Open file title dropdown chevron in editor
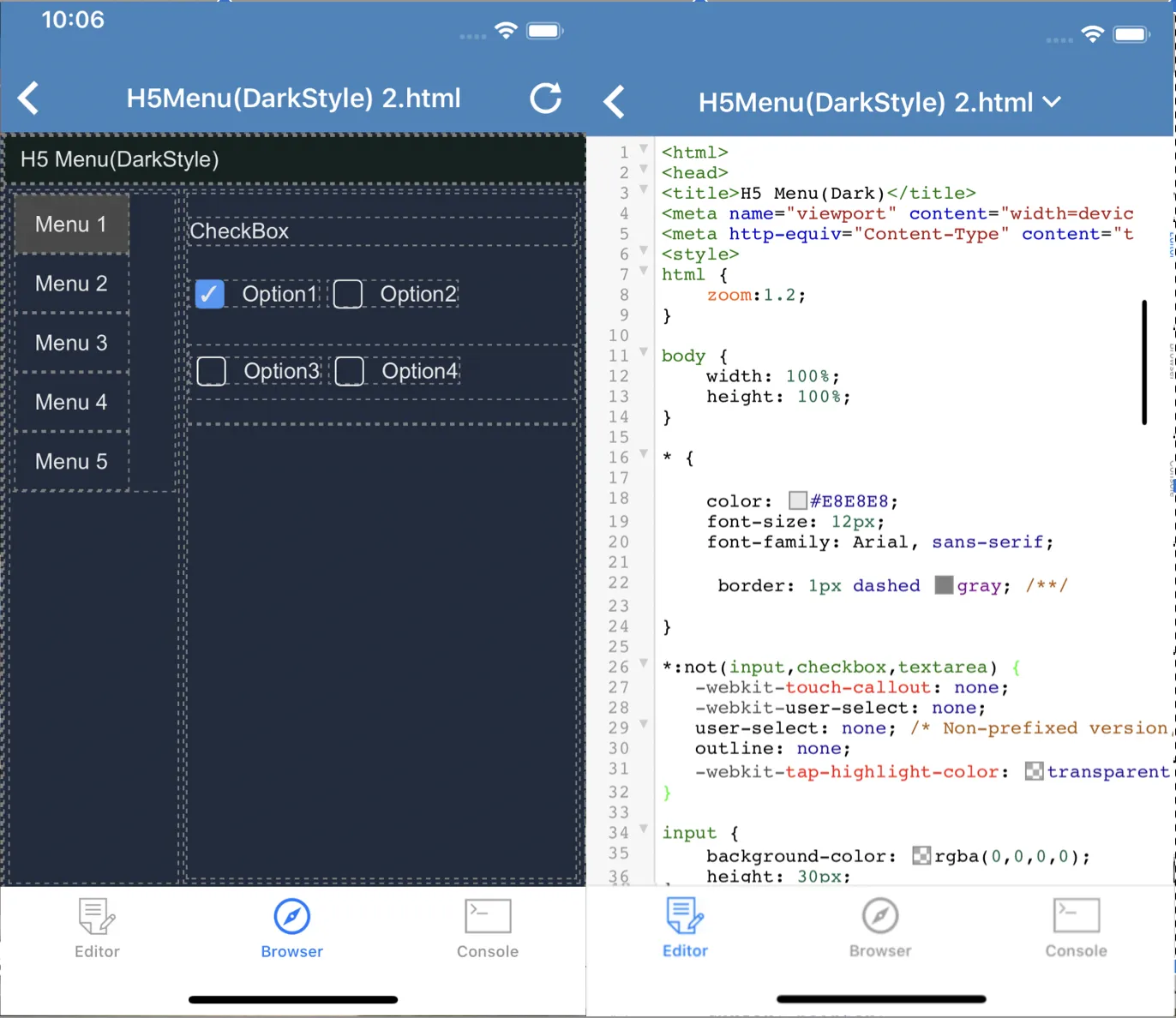This screenshot has width=1176, height=1018. tap(1052, 103)
